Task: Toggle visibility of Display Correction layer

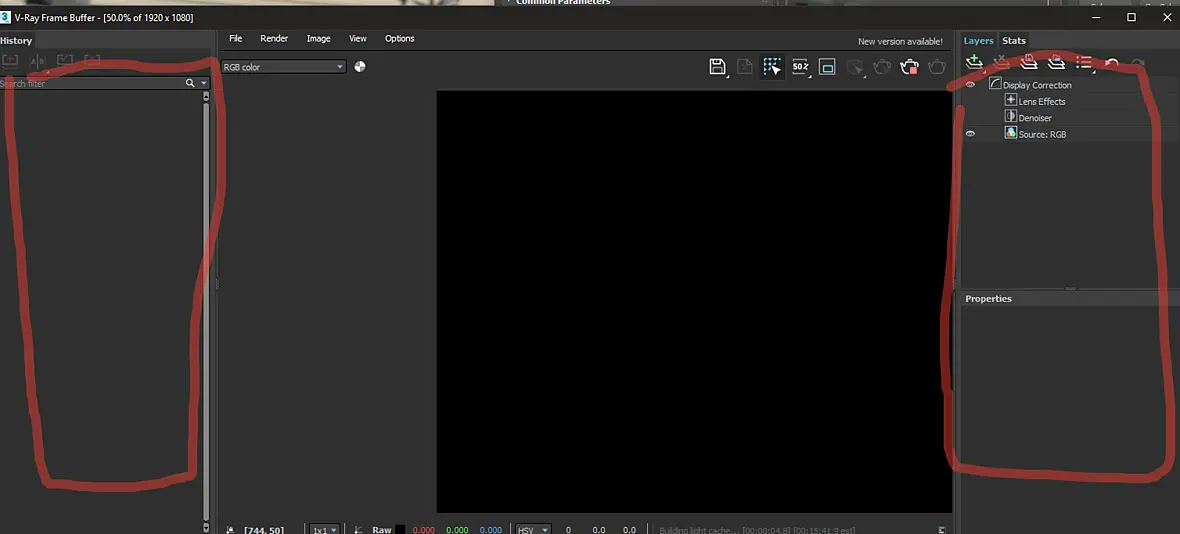Action: (970, 85)
